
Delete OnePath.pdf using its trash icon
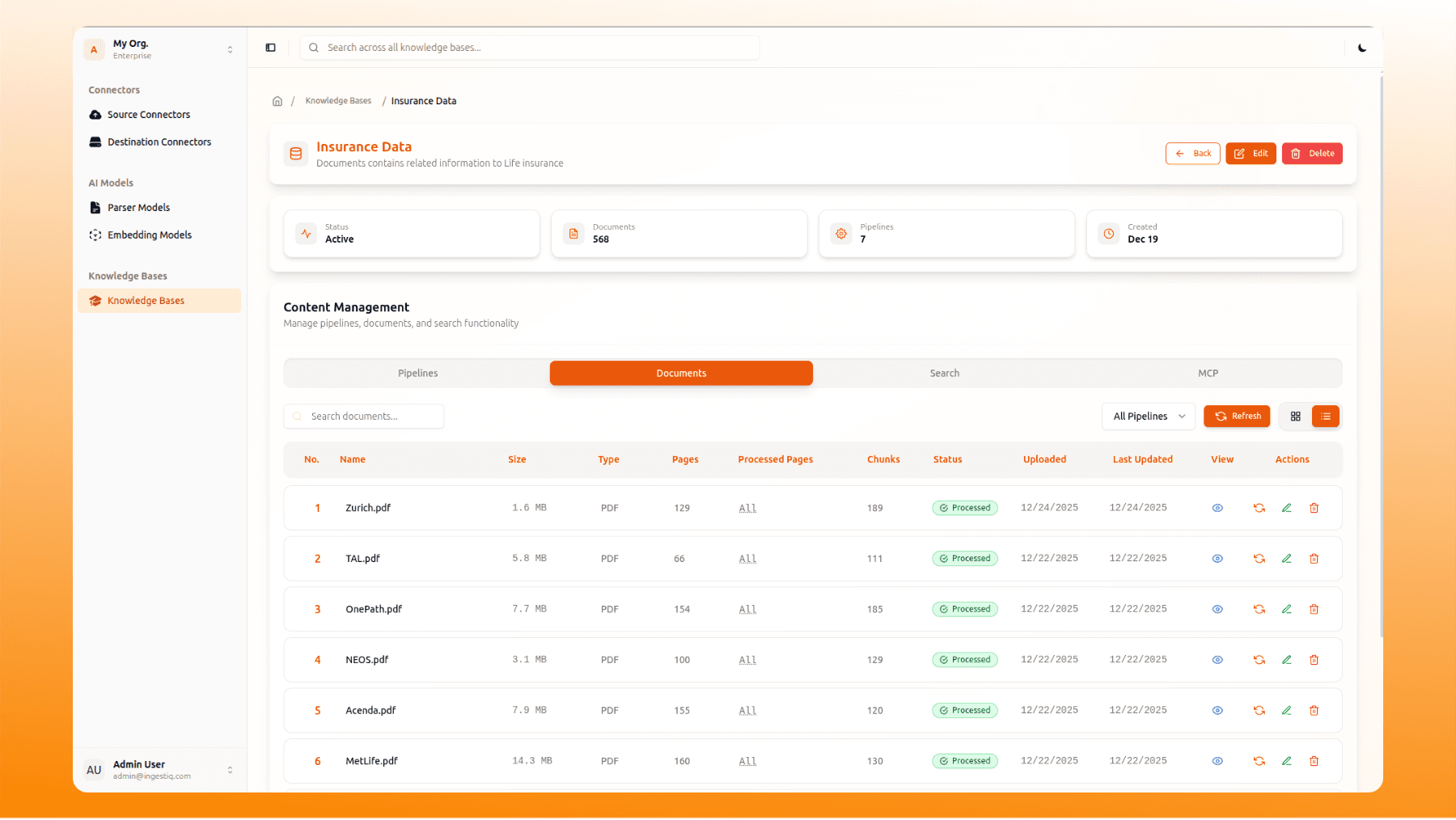(x=1314, y=609)
